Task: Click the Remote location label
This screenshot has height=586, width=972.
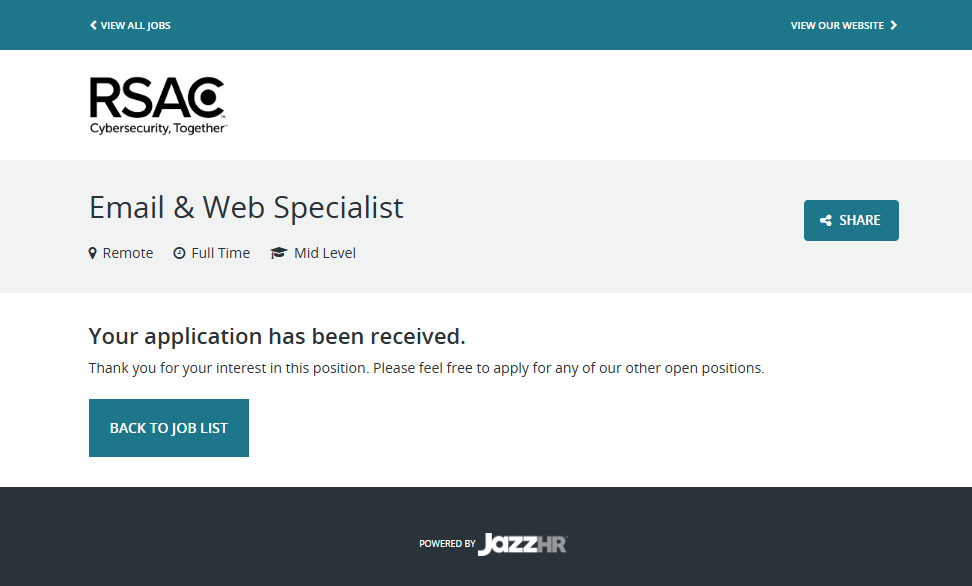Action: pyautogui.click(x=128, y=253)
